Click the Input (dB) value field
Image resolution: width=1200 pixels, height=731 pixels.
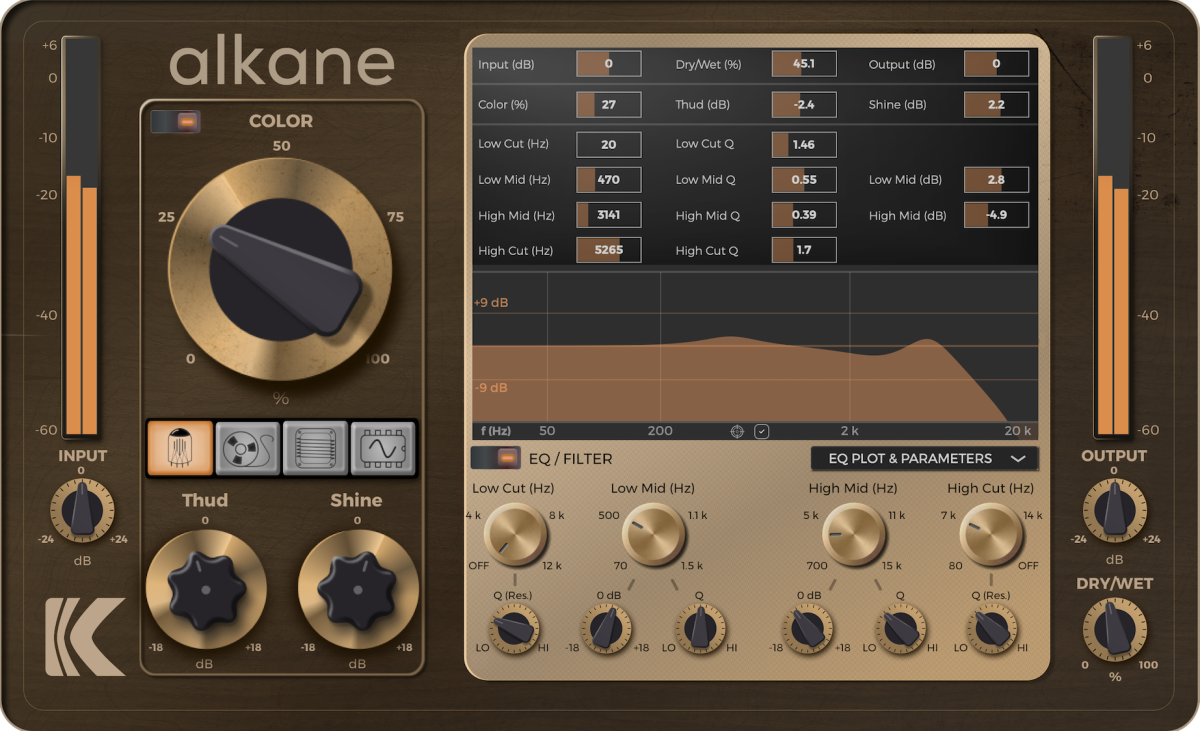click(x=608, y=64)
